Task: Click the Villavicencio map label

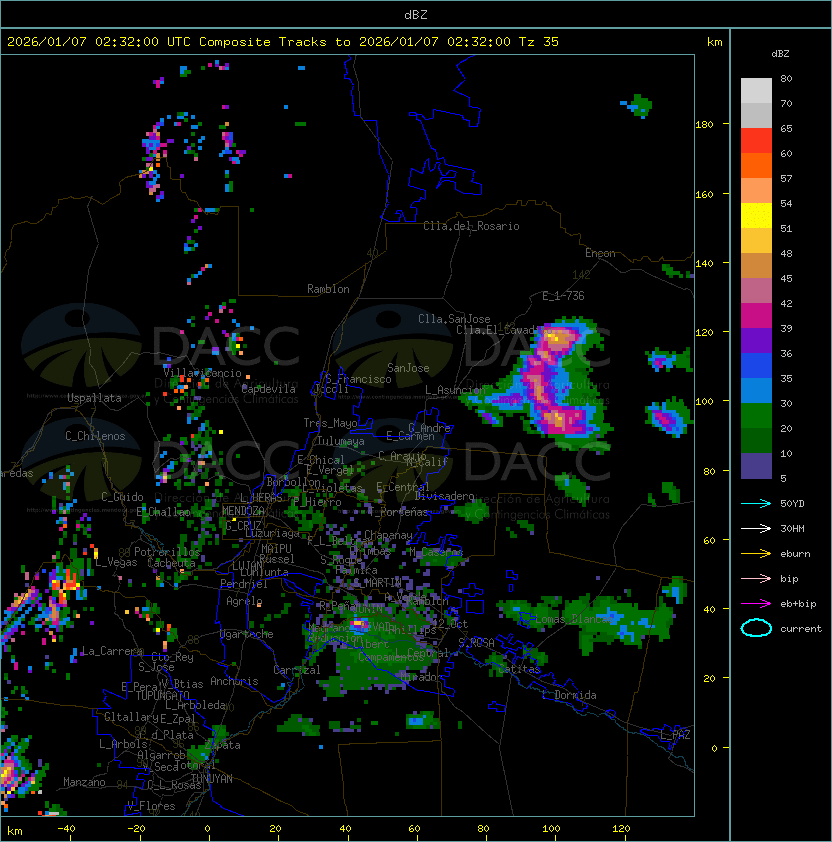Action: click(202, 373)
